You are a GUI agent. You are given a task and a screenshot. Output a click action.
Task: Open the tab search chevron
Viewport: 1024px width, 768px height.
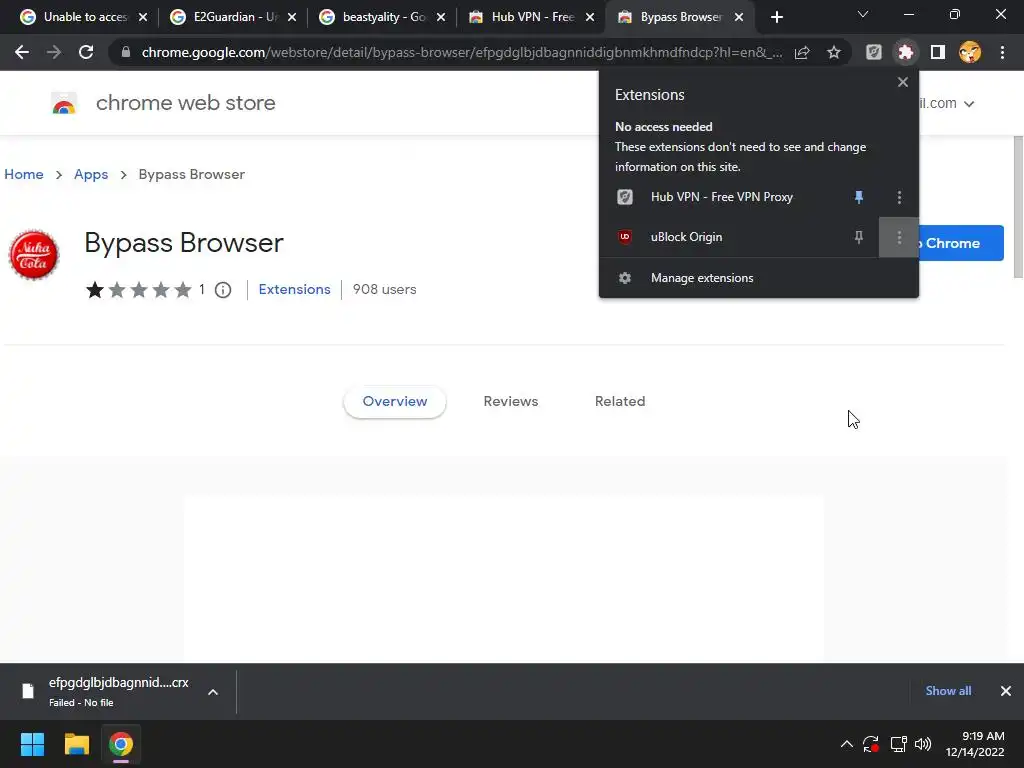point(863,14)
